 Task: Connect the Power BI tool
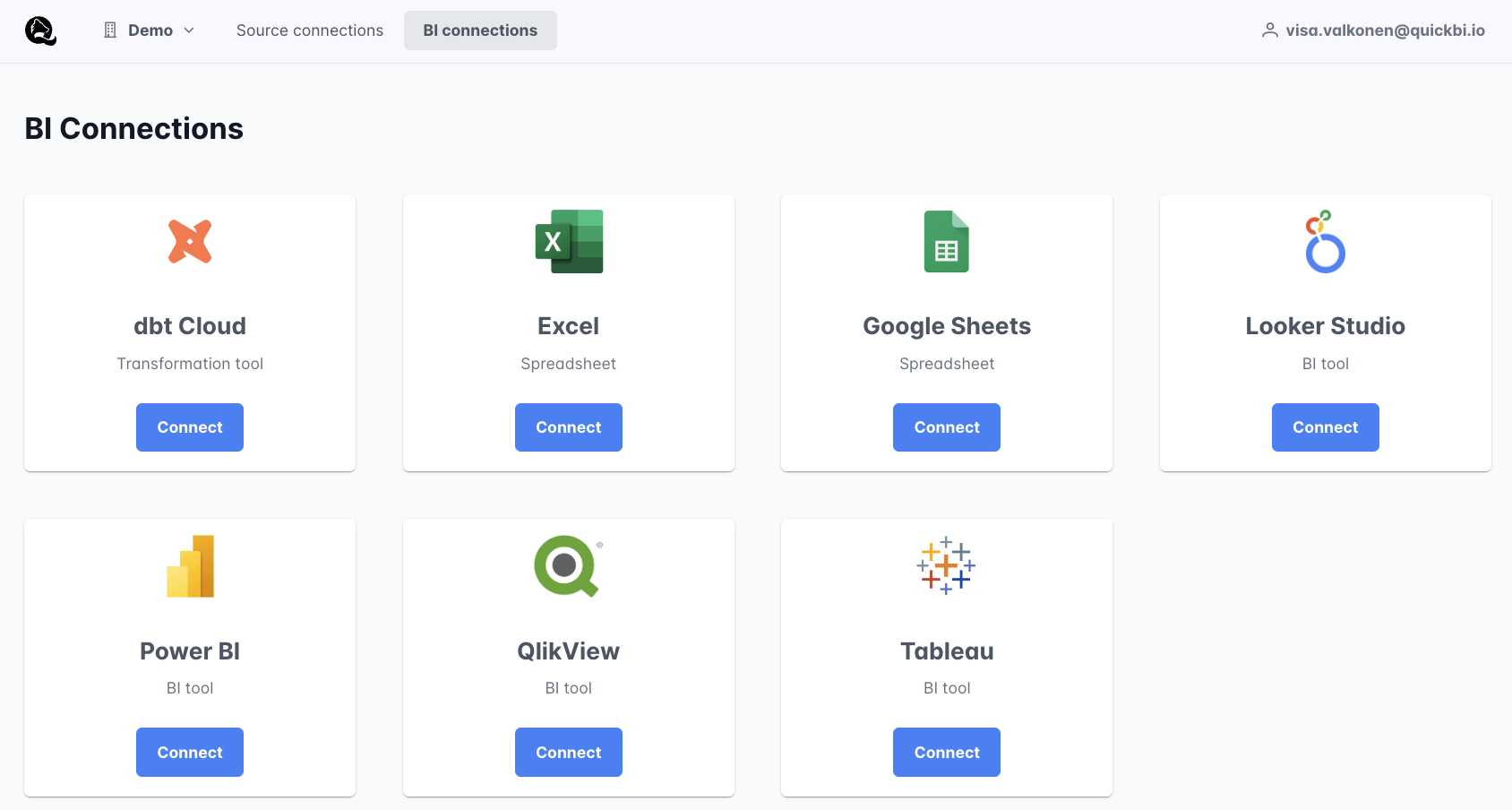coord(190,753)
